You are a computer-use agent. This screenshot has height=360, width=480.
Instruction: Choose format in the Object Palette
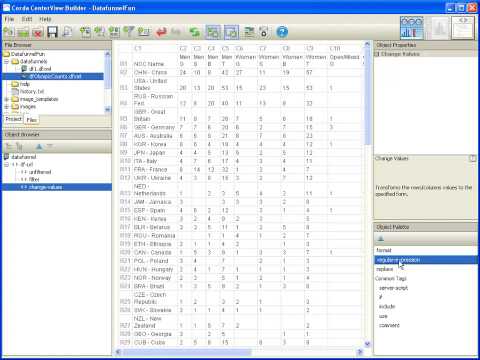[x=384, y=250]
